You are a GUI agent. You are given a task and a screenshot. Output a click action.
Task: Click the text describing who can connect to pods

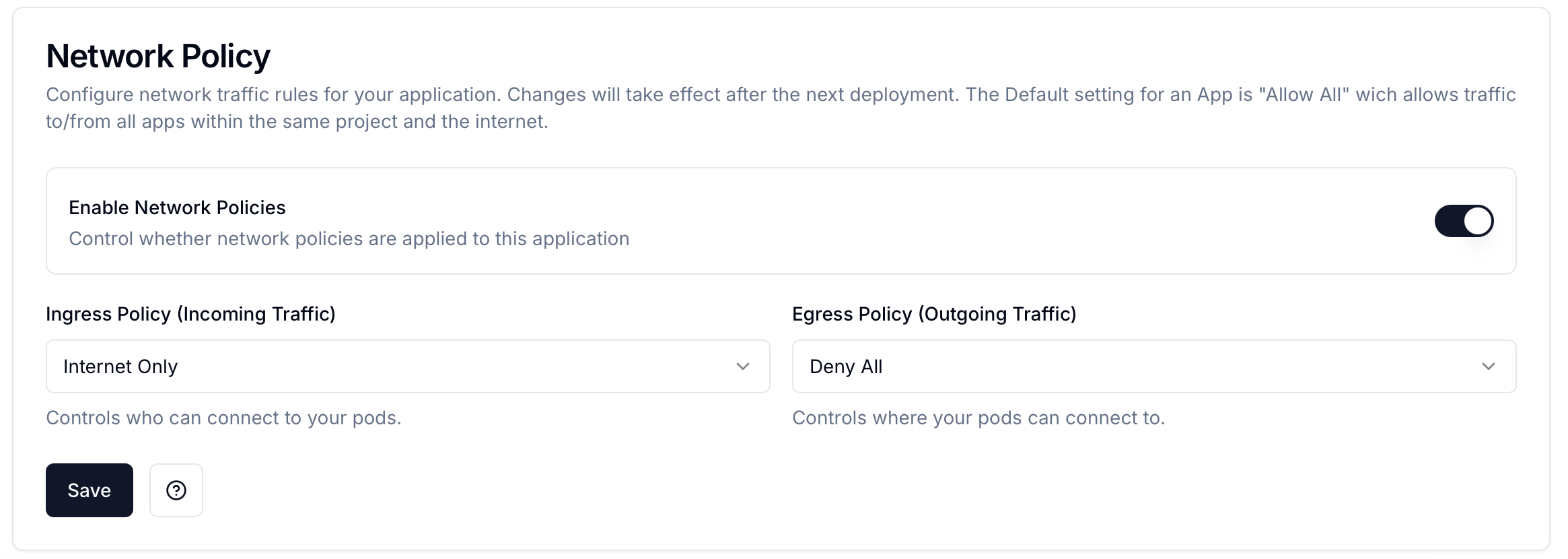click(x=223, y=418)
